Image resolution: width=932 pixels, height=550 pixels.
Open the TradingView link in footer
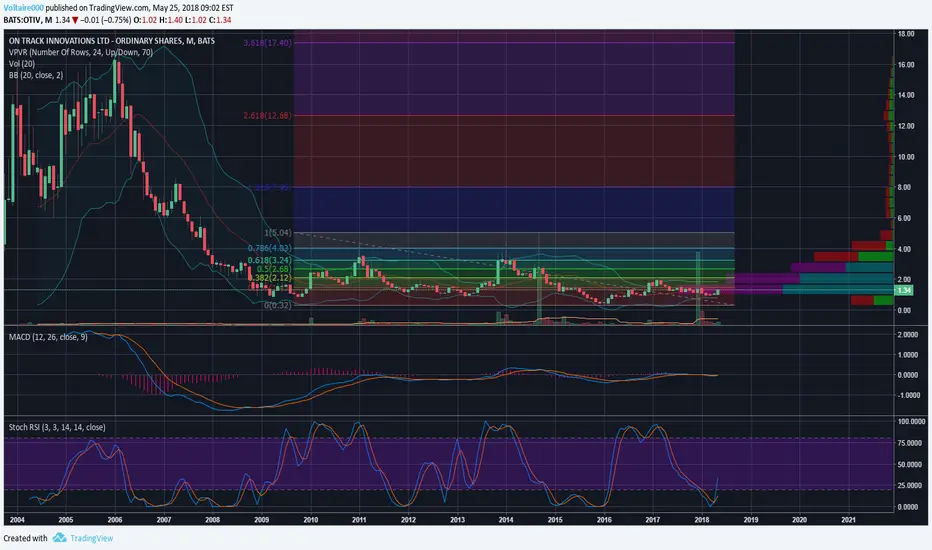tap(92, 538)
